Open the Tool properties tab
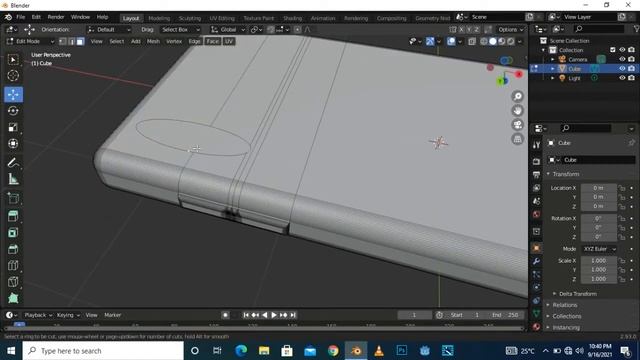Image resolution: width=640 pixels, height=360 pixels. click(x=536, y=145)
